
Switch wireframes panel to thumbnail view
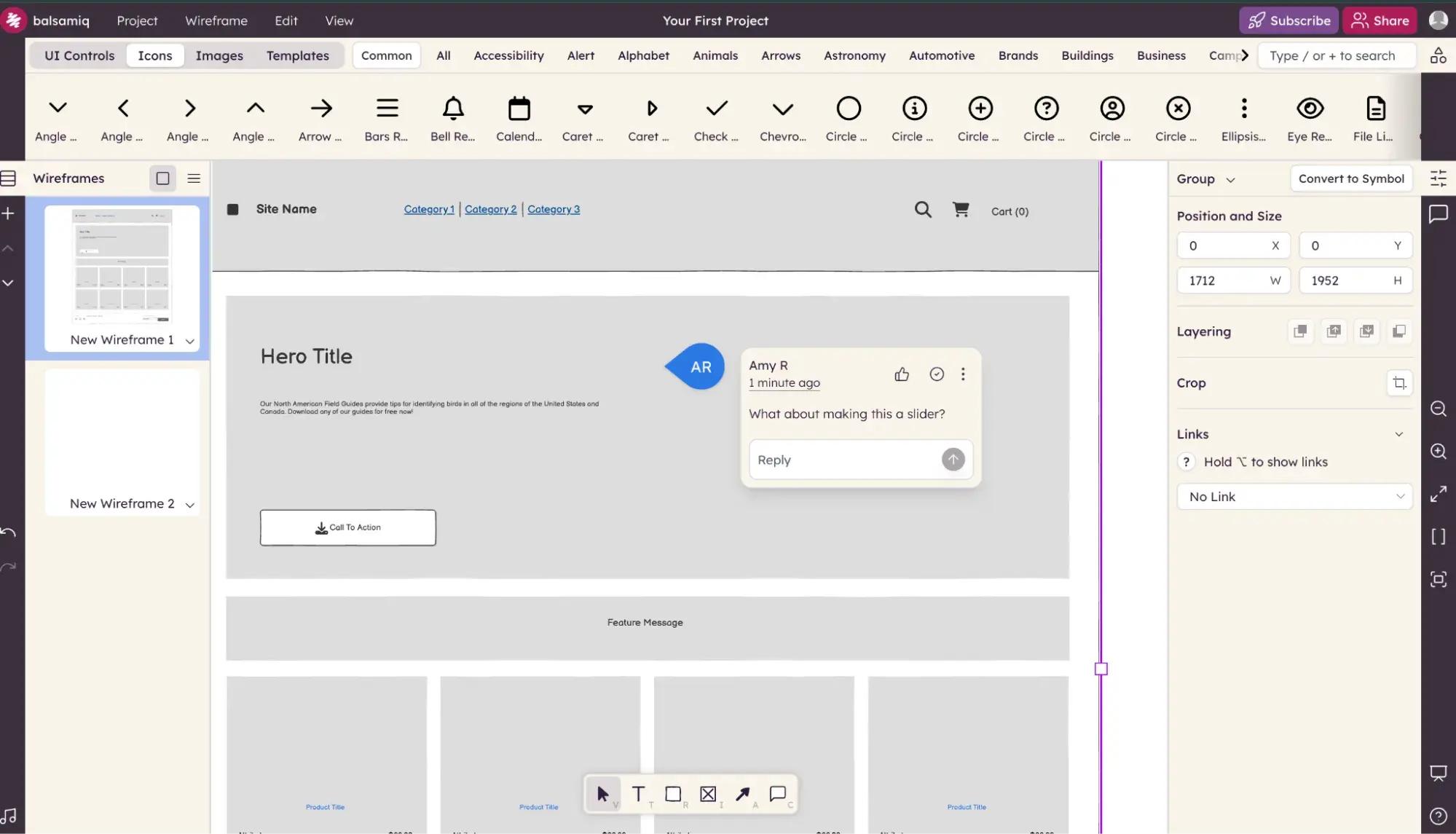click(162, 178)
